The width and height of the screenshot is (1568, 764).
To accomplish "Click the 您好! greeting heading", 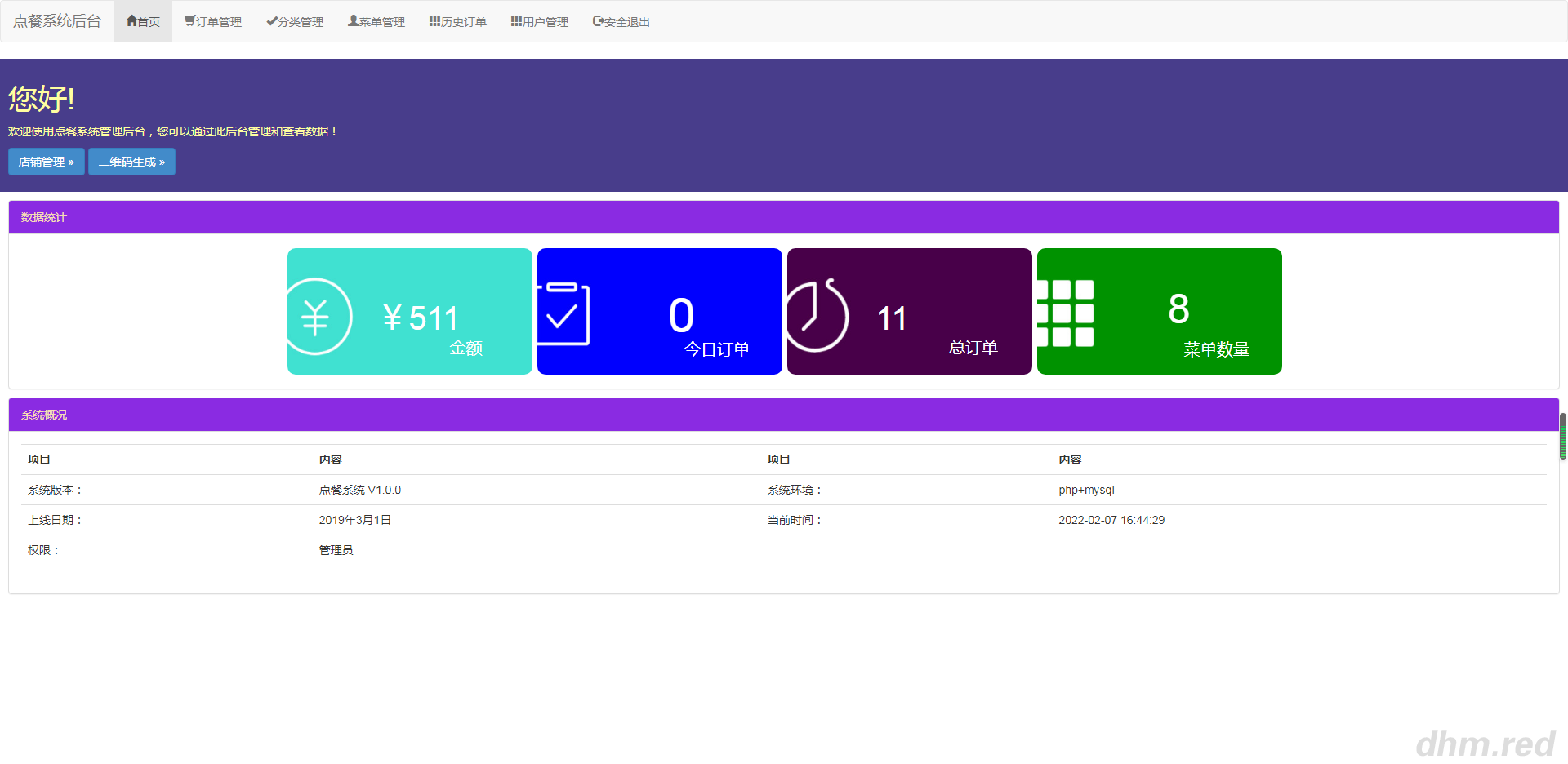I will 42,99.
